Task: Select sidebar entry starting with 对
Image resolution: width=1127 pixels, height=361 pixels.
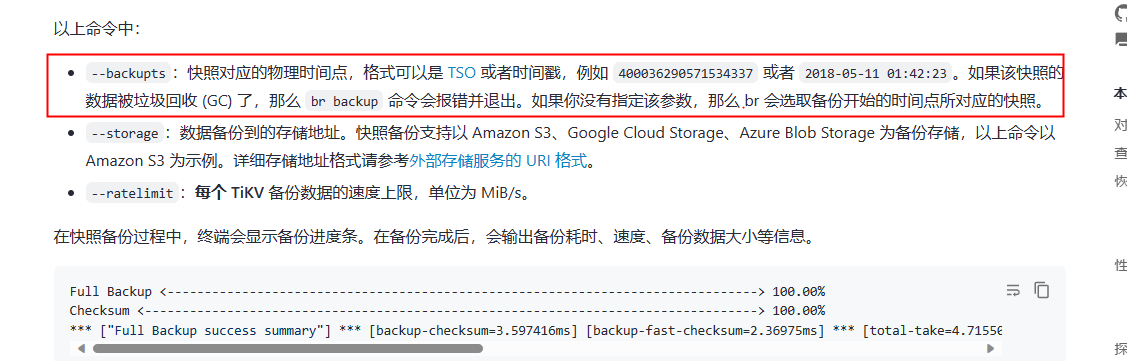Action: click(1121, 125)
